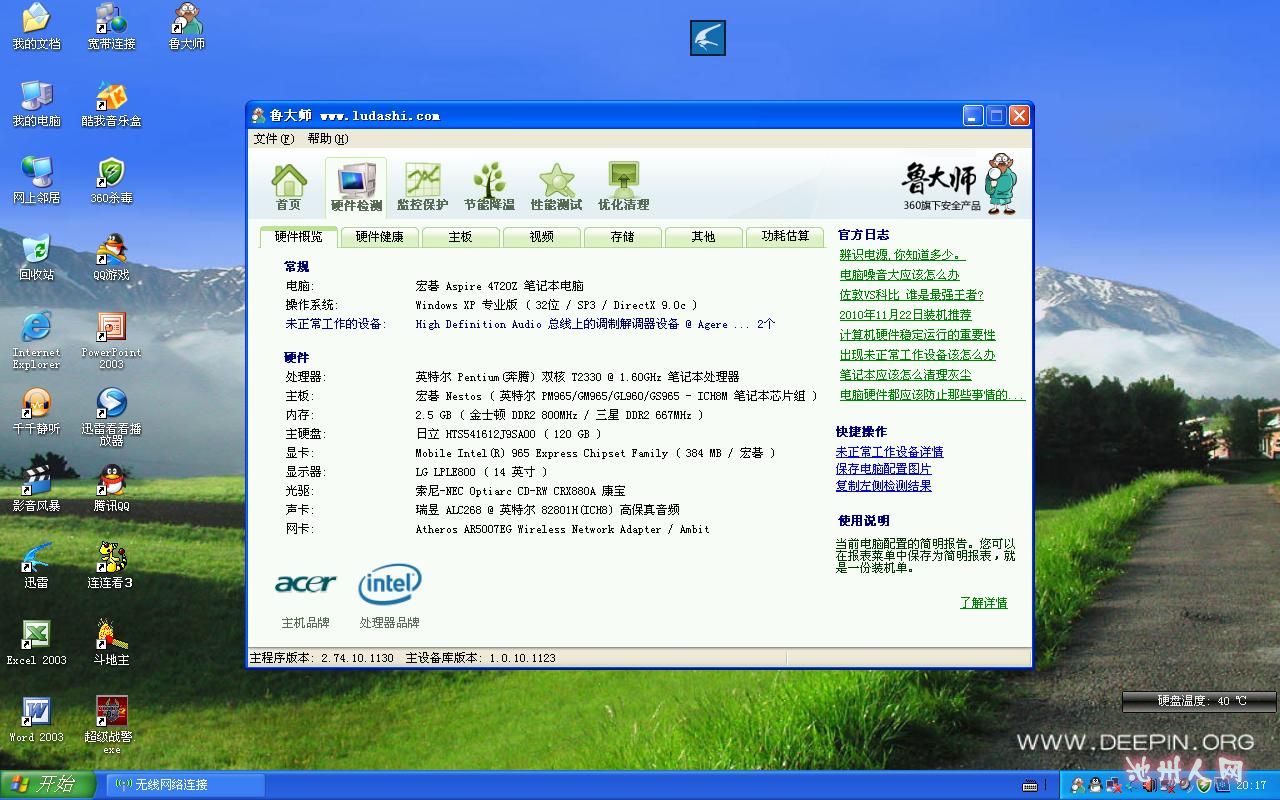Select Excel 2003 desktop icon
Screen dimensions: 1280x800
[x=36, y=642]
